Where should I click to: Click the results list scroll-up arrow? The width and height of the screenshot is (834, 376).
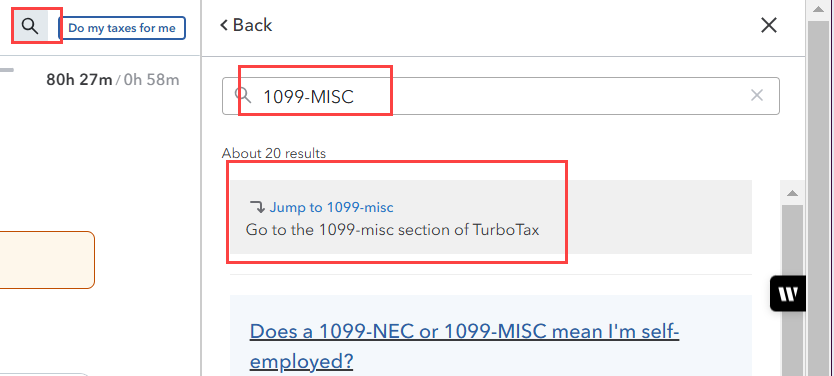pos(792,193)
